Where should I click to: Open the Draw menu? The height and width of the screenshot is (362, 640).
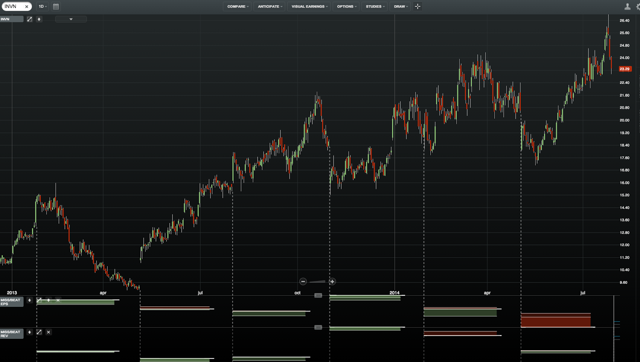click(x=400, y=7)
